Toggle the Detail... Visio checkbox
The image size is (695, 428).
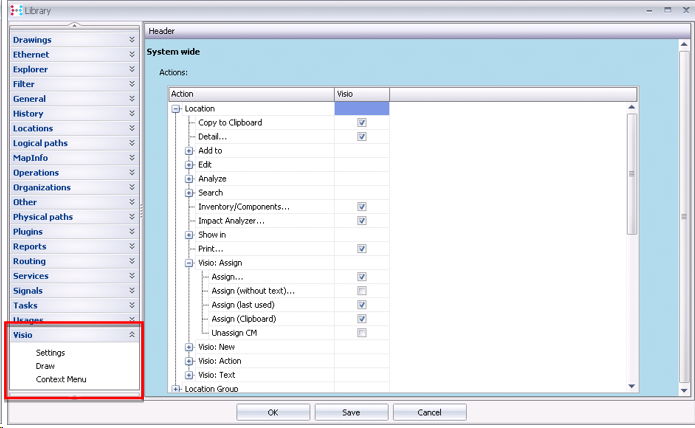362,136
